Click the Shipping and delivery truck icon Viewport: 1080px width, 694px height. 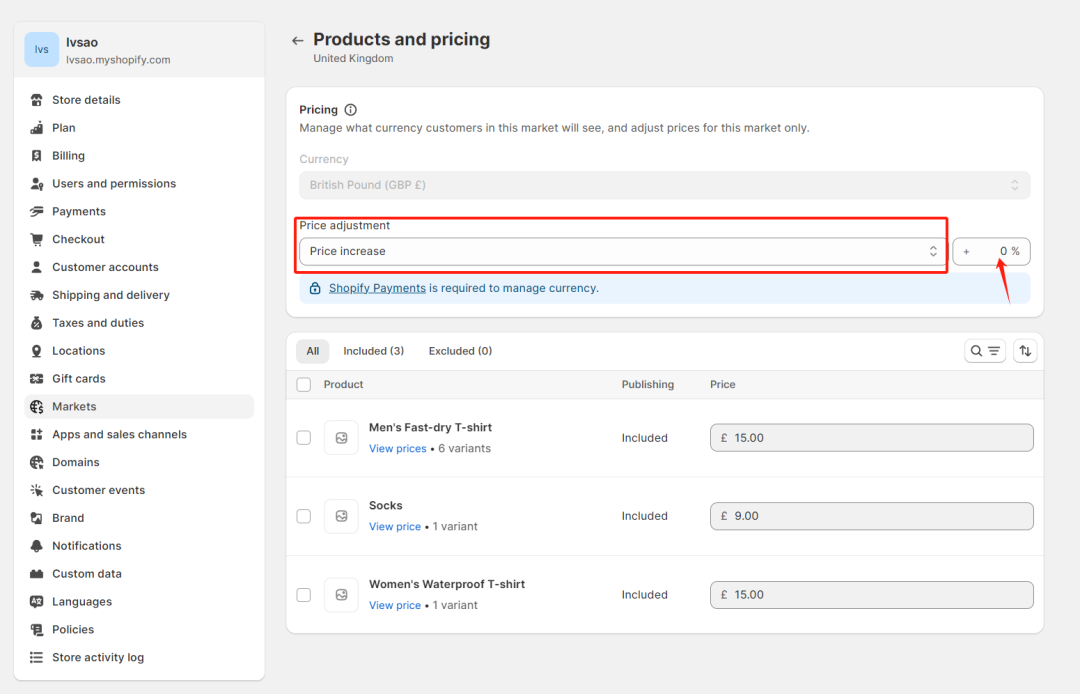[37, 295]
